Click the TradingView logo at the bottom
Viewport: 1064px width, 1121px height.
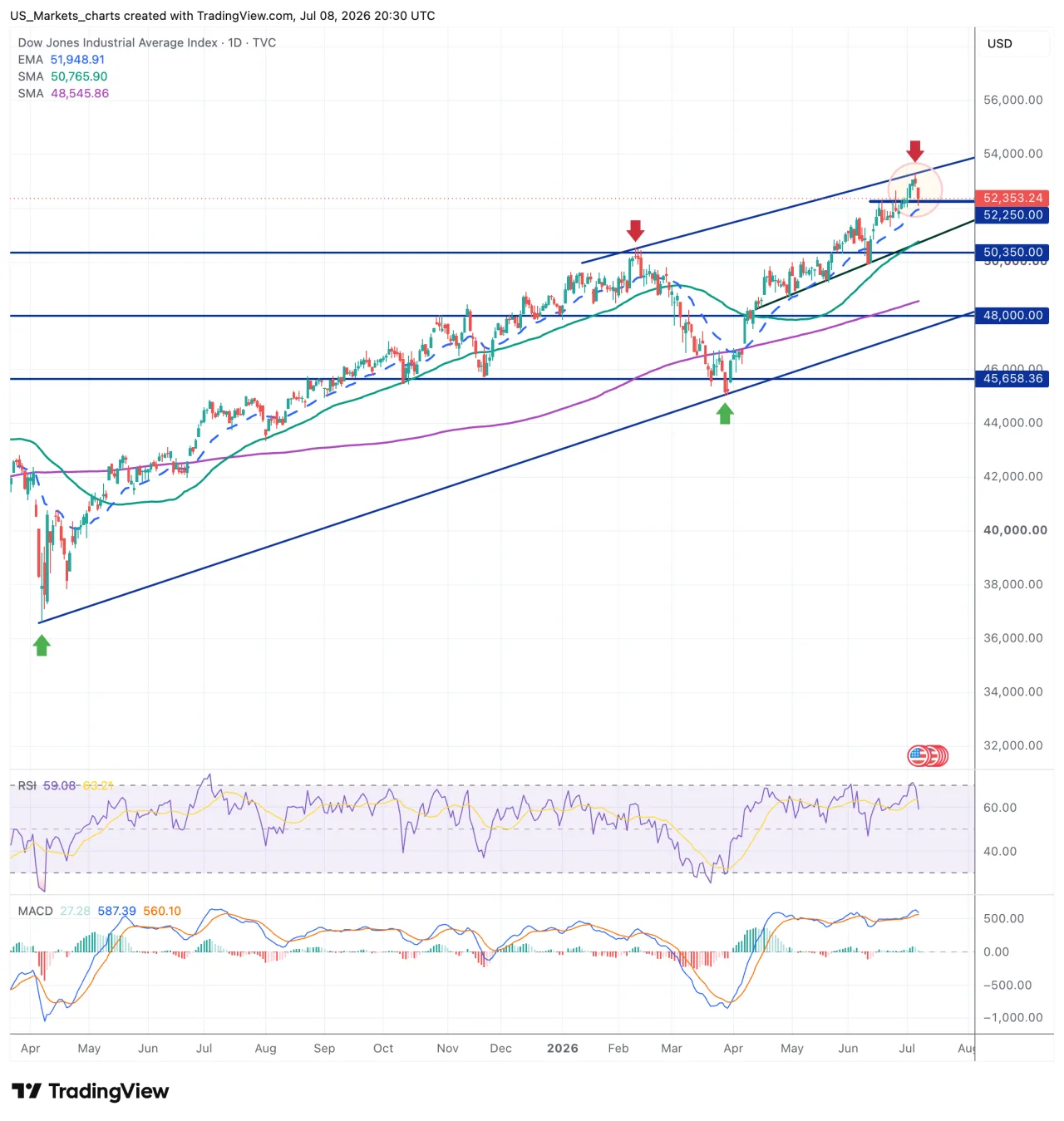(x=91, y=1091)
